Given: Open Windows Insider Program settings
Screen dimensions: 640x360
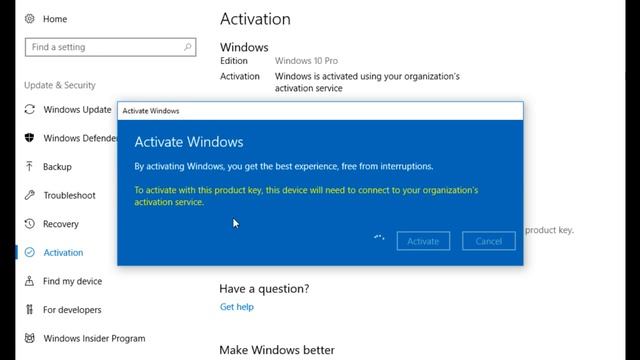Looking at the screenshot, I should coord(94,338).
